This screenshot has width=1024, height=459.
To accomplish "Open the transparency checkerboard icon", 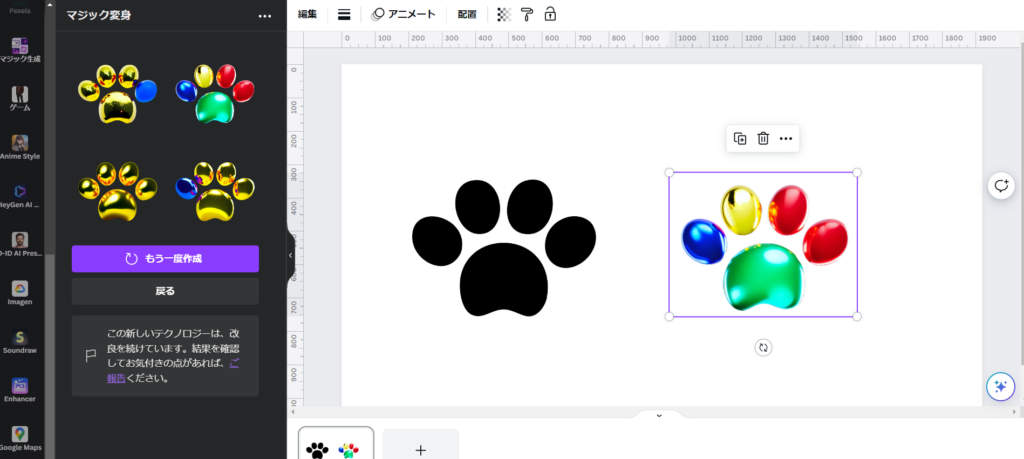I will click(504, 14).
